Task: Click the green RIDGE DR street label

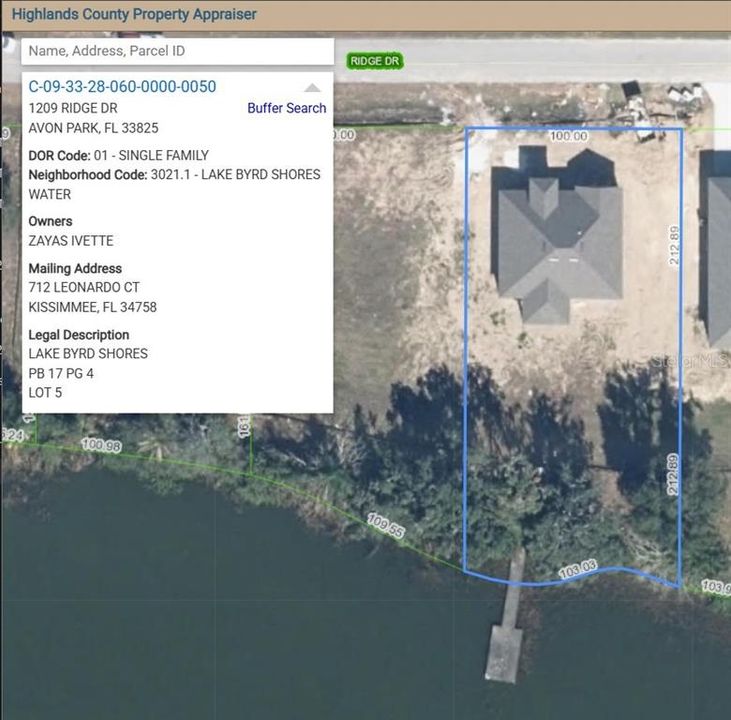Action: pyautogui.click(x=375, y=62)
